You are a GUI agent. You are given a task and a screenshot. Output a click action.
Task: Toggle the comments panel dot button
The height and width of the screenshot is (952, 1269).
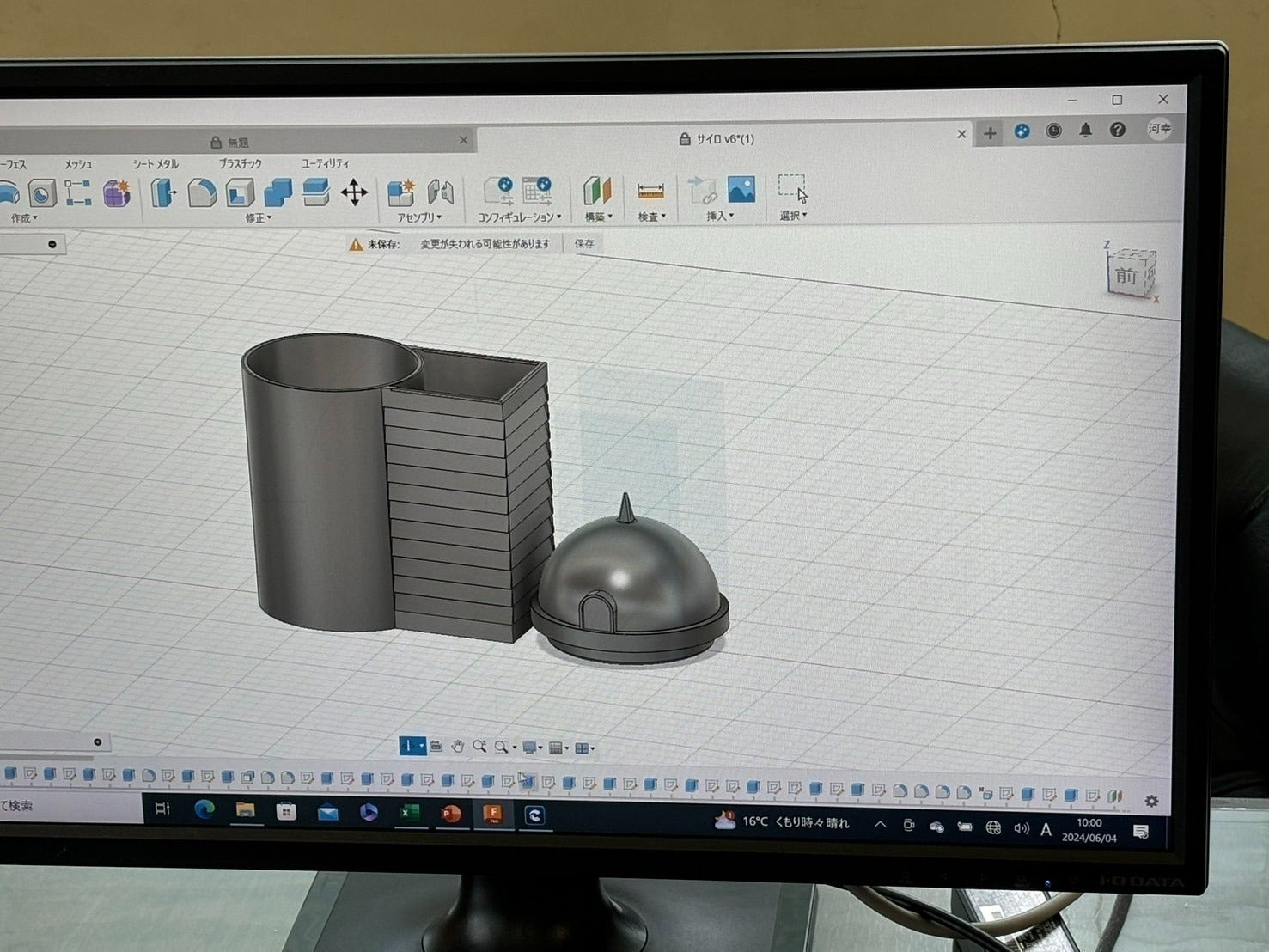point(97,742)
